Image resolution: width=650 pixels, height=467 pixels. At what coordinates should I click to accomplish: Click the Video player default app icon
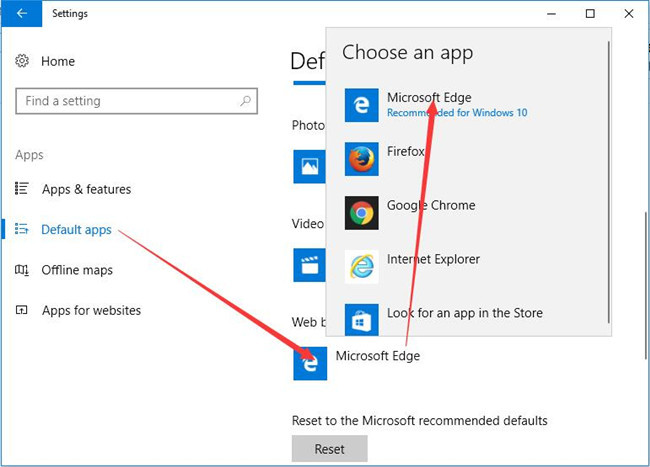(309, 265)
